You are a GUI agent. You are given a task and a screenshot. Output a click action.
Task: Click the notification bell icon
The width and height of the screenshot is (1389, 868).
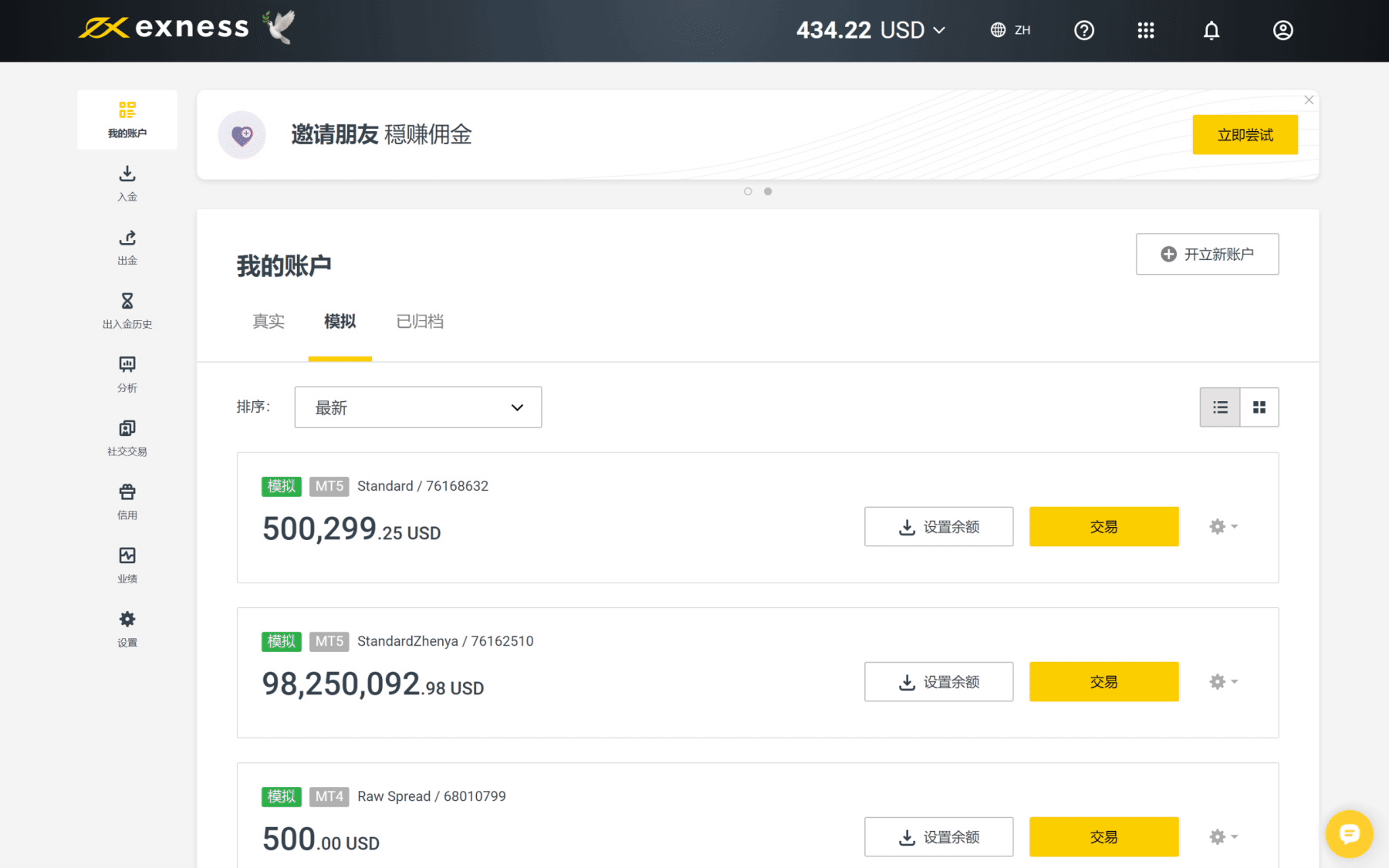tap(1212, 30)
